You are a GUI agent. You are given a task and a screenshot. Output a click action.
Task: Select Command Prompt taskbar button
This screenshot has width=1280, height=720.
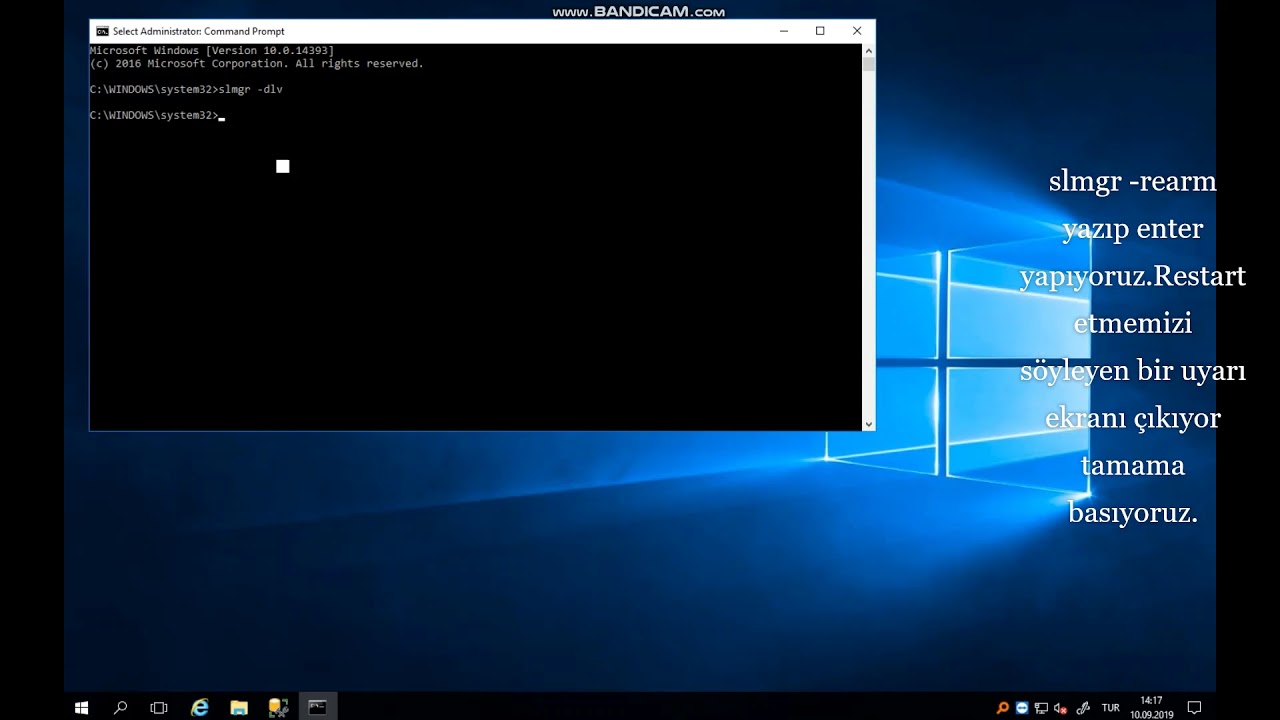(x=317, y=707)
